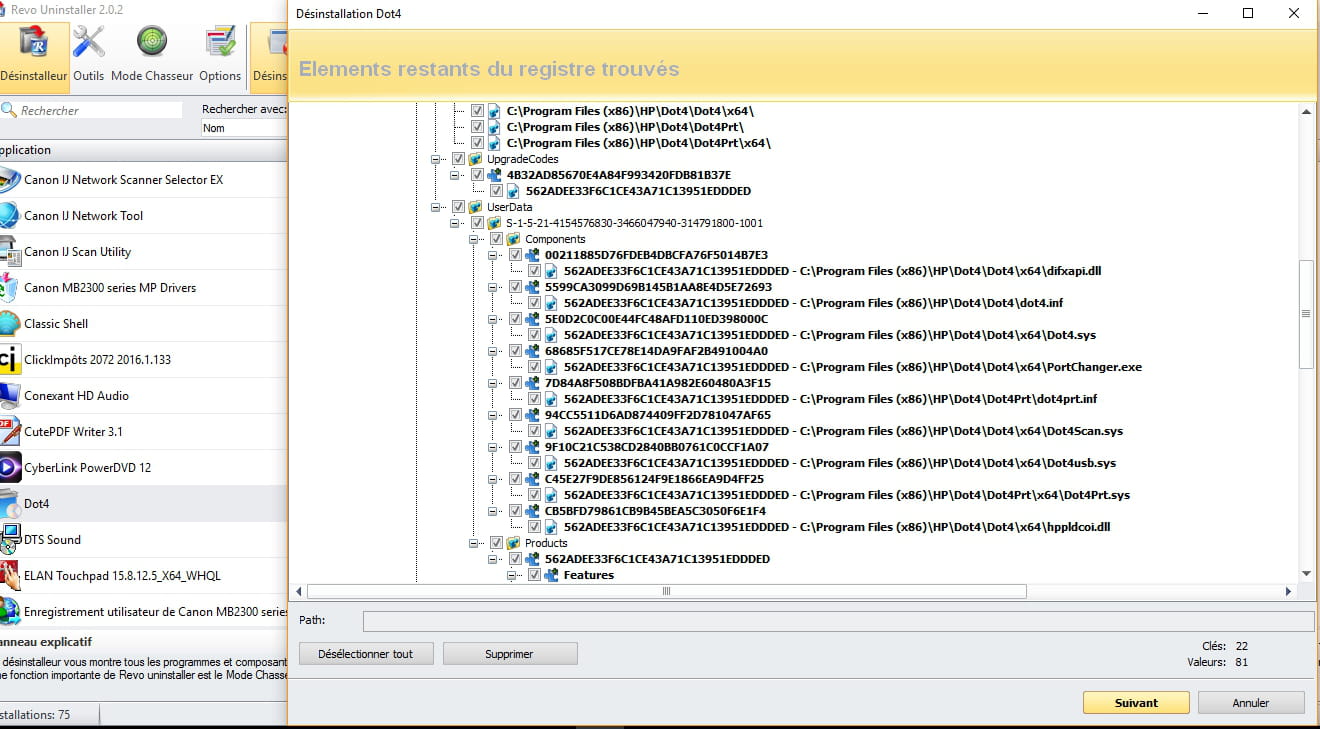Uncheck the UpgradeCodes checkbox
Image resolution: width=1320 pixels, height=729 pixels.
pyautogui.click(x=458, y=159)
